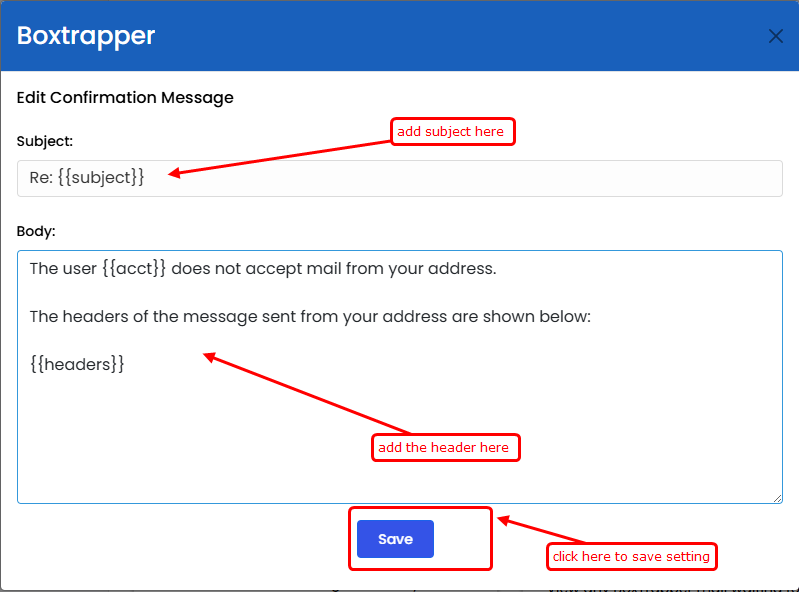Select the 'add the header here' annotation box
This screenshot has width=799, height=592.
pyautogui.click(x=446, y=447)
